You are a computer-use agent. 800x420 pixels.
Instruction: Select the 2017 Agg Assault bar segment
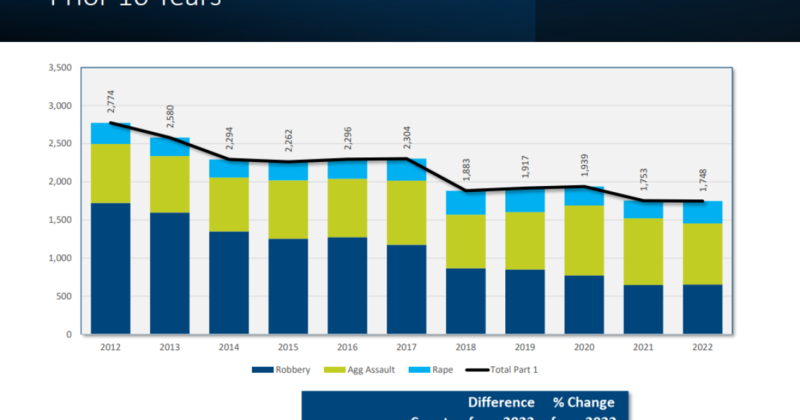click(406, 212)
